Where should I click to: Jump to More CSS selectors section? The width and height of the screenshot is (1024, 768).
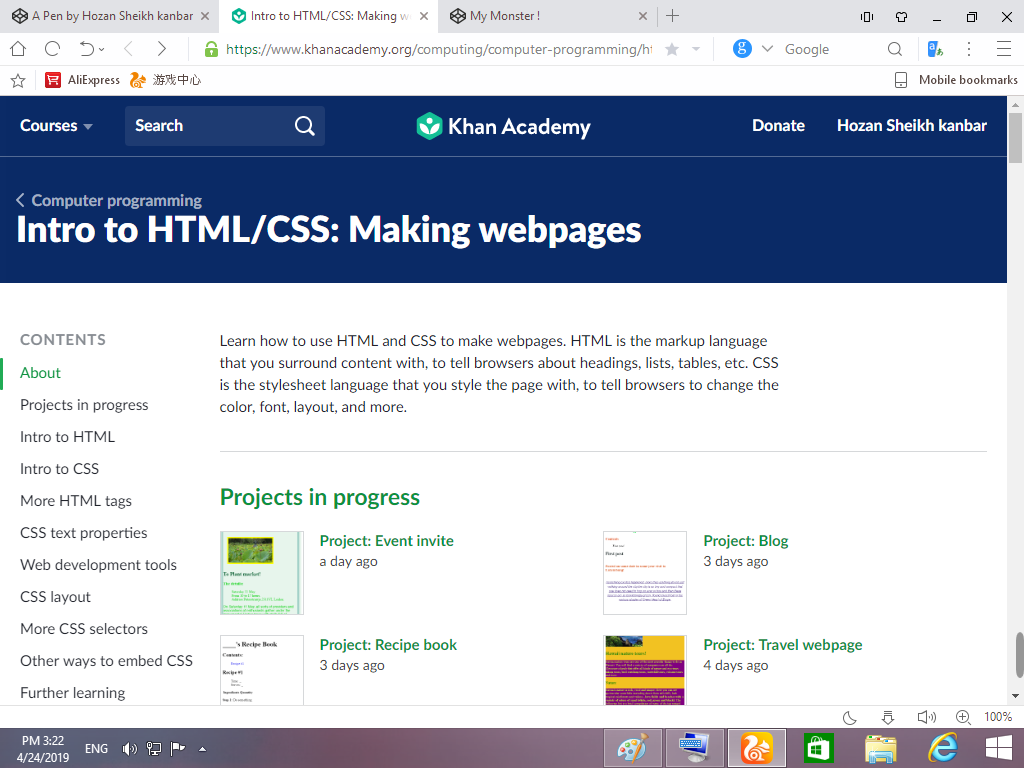point(84,629)
